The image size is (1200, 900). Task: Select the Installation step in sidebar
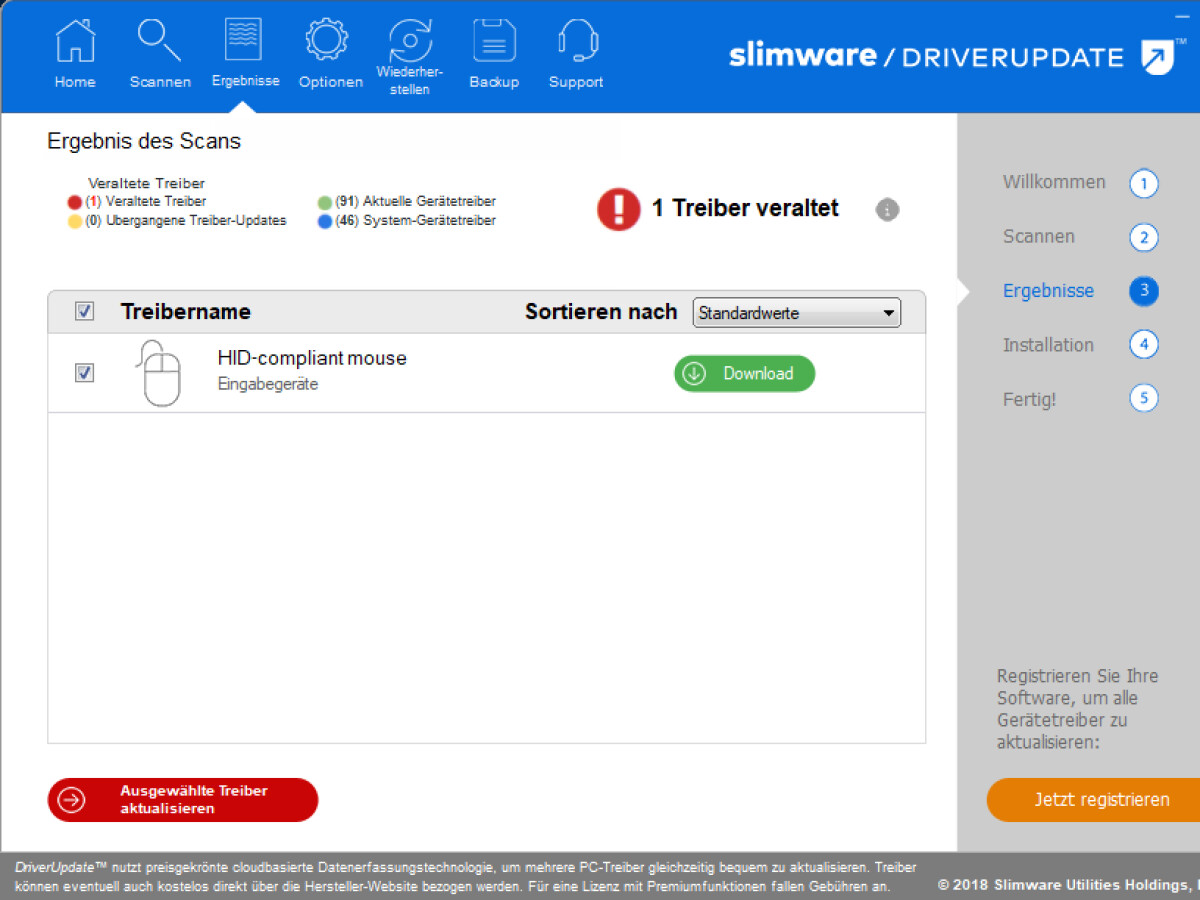click(1048, 345)
